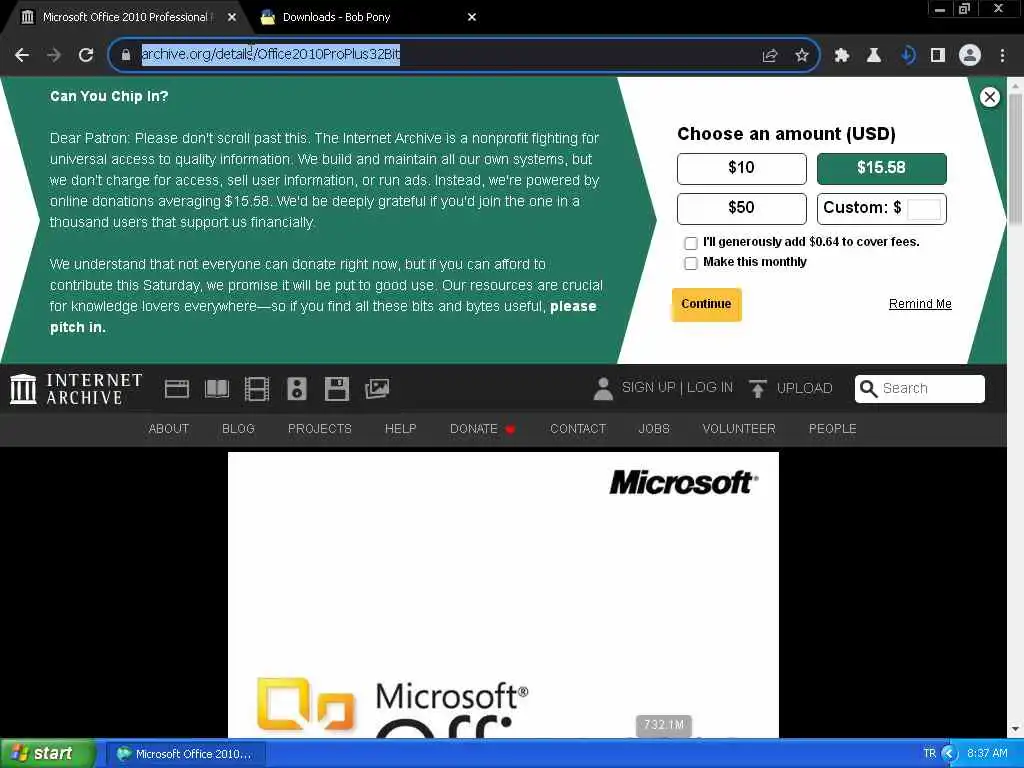Check Make this monthly
Screen dimensions: 1024x768
[x=690, y=263]
